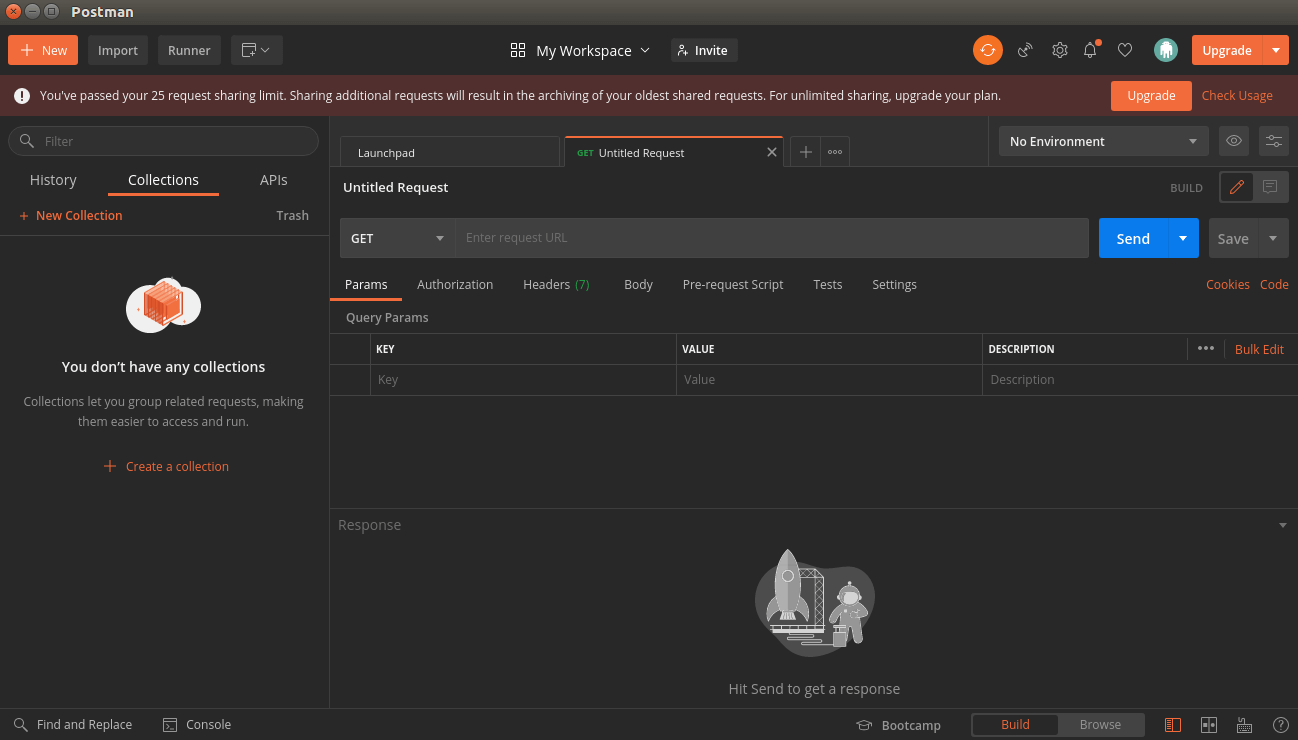Viewport: 1298px width, 740px height.
Task: Click Upgrade in the warning banner
Action: pyautogui.click(x=1151, y=96)
